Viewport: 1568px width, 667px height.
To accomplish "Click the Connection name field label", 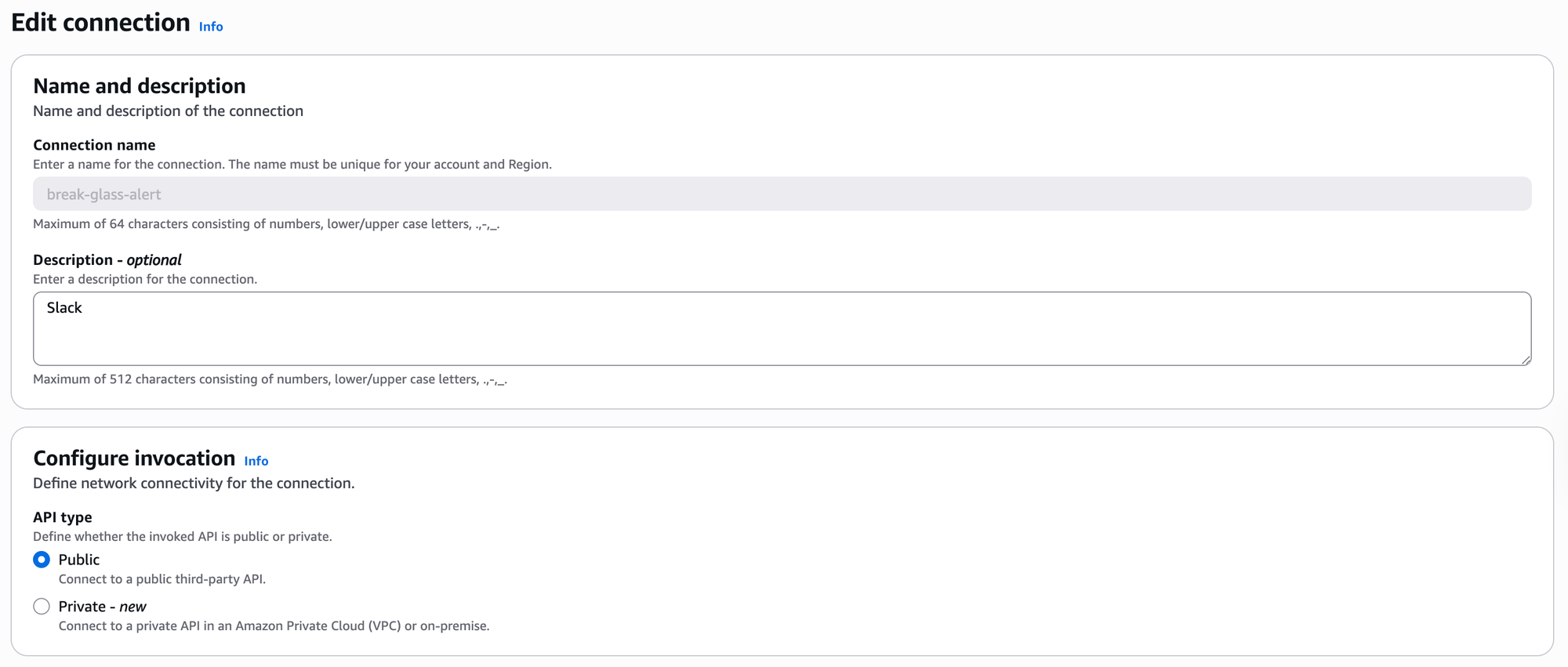I will click(94, 145).
